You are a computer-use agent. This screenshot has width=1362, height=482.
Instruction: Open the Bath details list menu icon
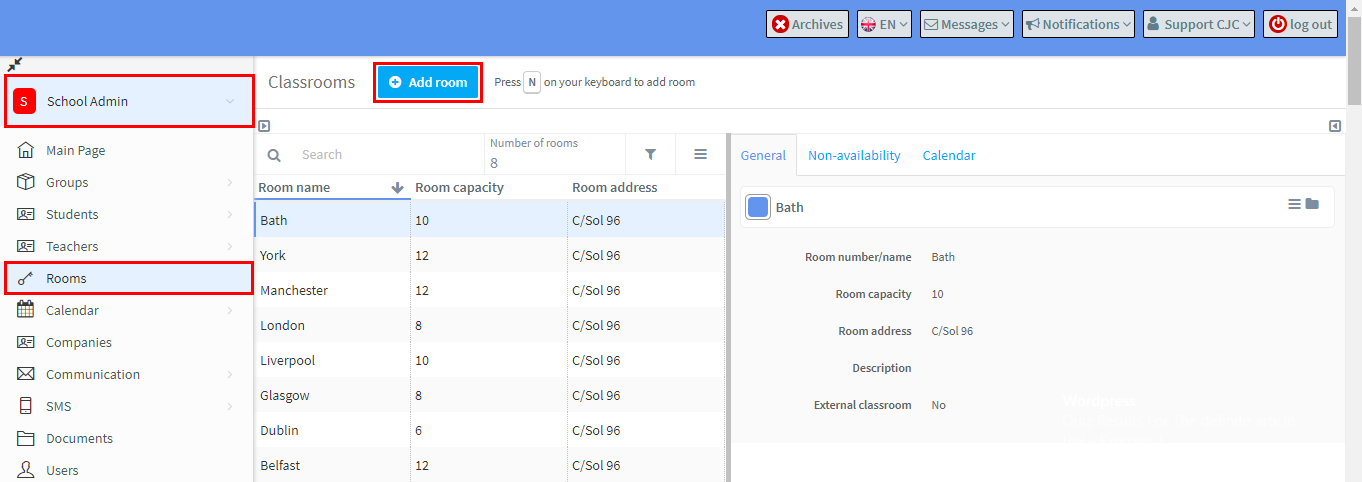1294,204
